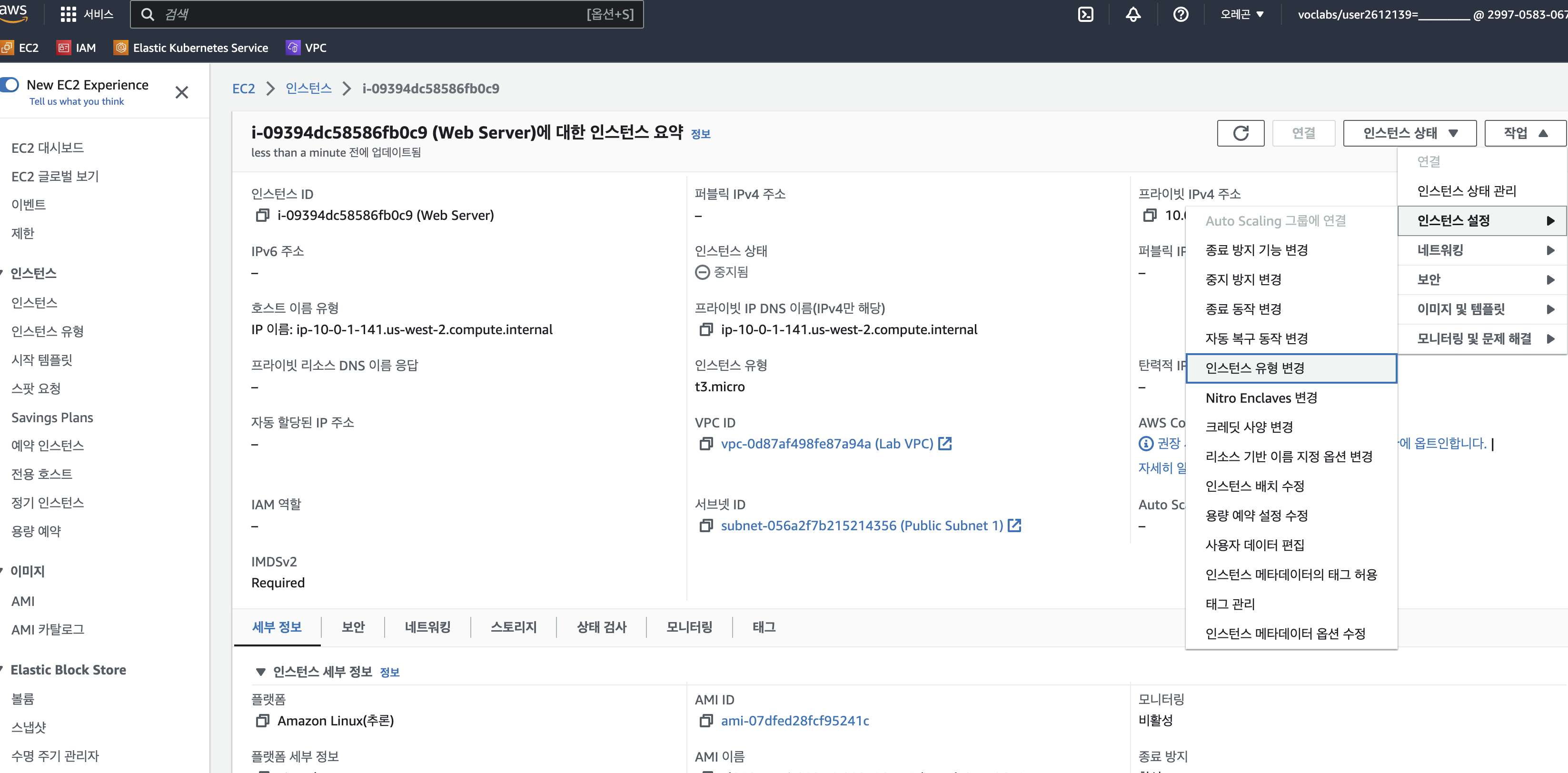Click the refresh instance summary icon
The width and height of the screenshot is (1568, 773).
1240,133
